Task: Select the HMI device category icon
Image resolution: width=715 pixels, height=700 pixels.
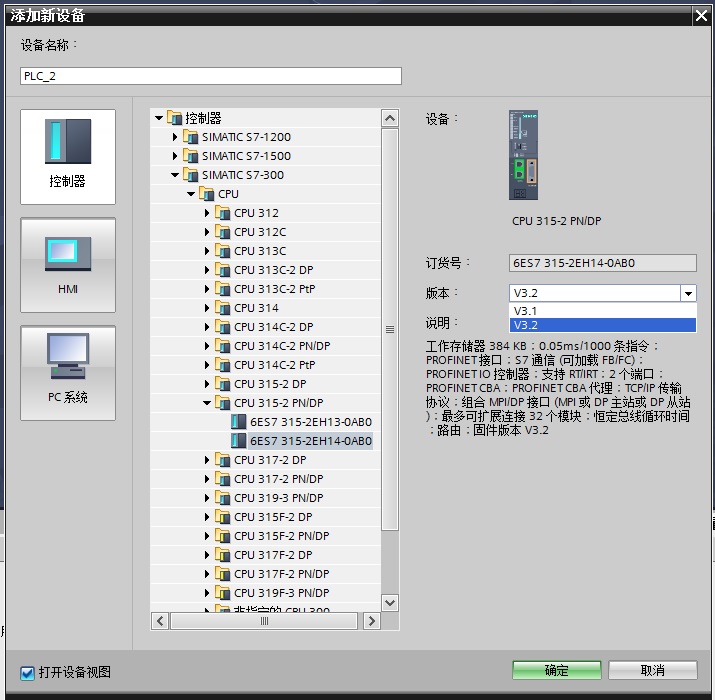Action: tap(67, 265)
